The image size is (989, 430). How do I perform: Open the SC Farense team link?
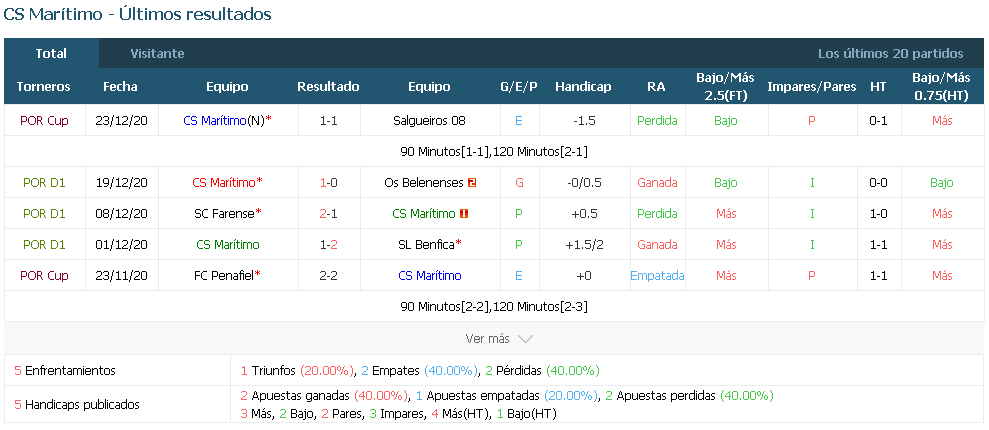[224, 214]
